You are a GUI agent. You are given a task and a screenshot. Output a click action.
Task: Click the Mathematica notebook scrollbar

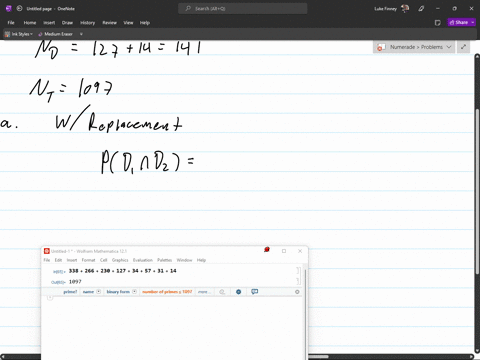(305, 313)
